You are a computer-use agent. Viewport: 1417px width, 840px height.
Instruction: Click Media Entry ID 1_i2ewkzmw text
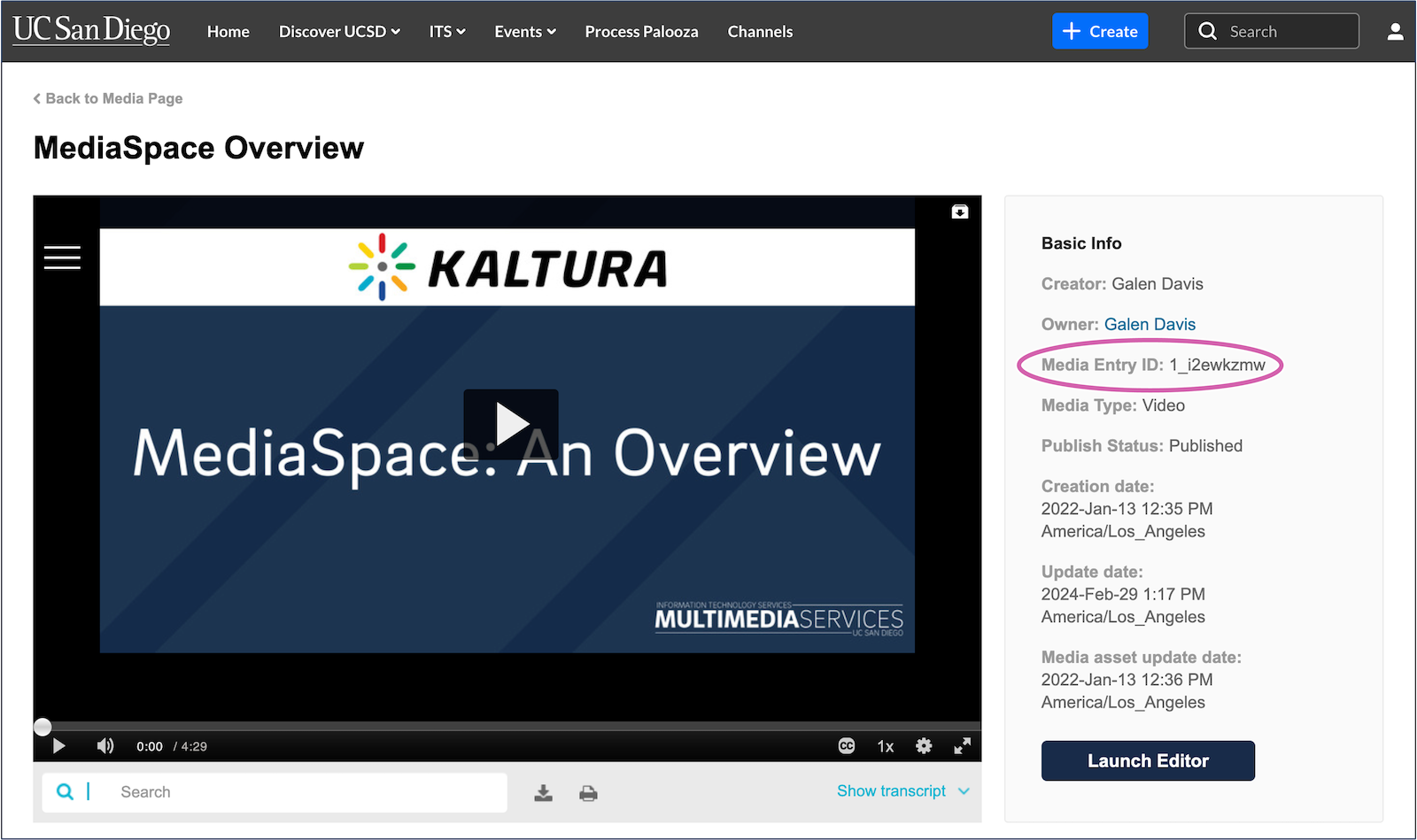(x=1153, y=365)
